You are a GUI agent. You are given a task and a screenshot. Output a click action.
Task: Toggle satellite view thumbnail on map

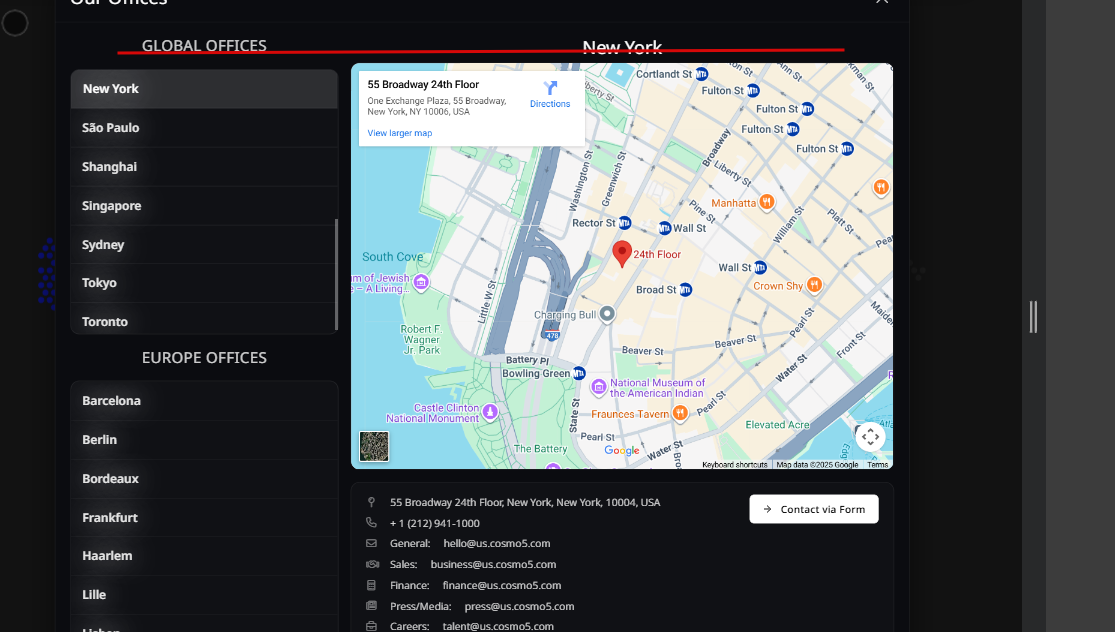click(374, 446)
